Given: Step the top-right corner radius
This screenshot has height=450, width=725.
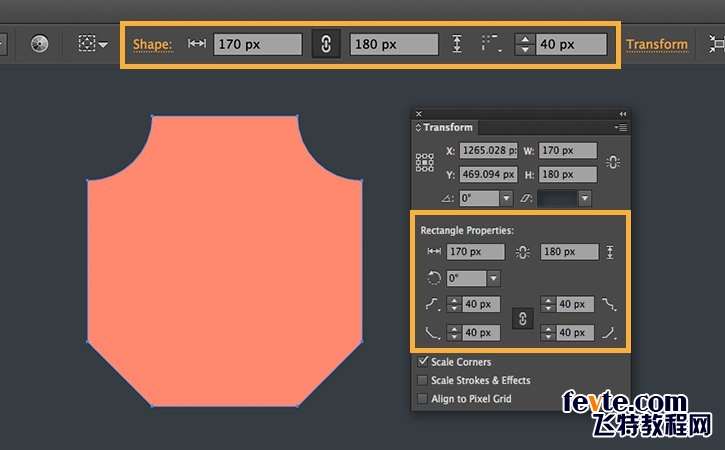Looking at the screenshot, I should [x=548, y=304].
